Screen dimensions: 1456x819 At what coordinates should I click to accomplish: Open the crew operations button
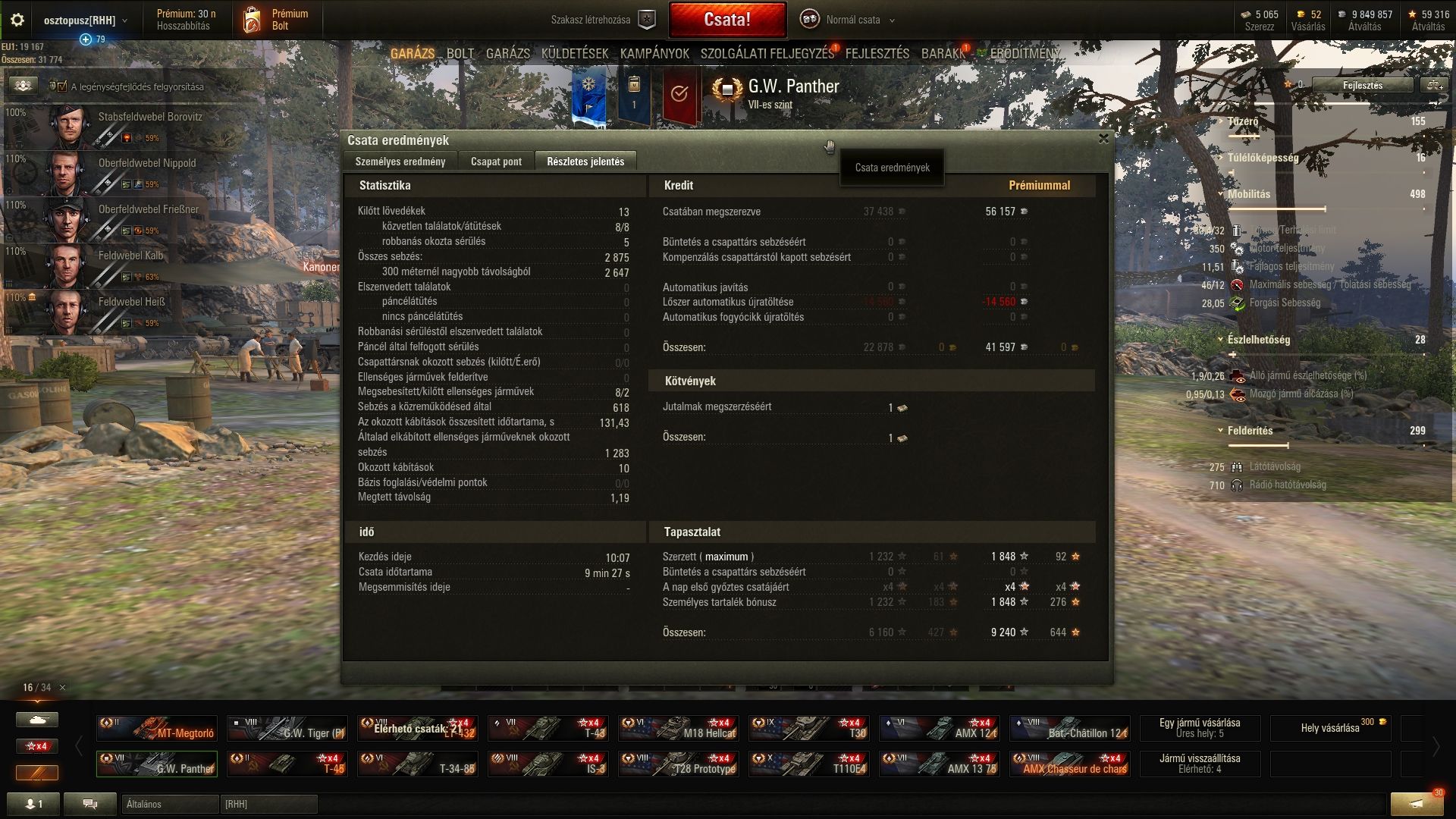tap(24, 86)
